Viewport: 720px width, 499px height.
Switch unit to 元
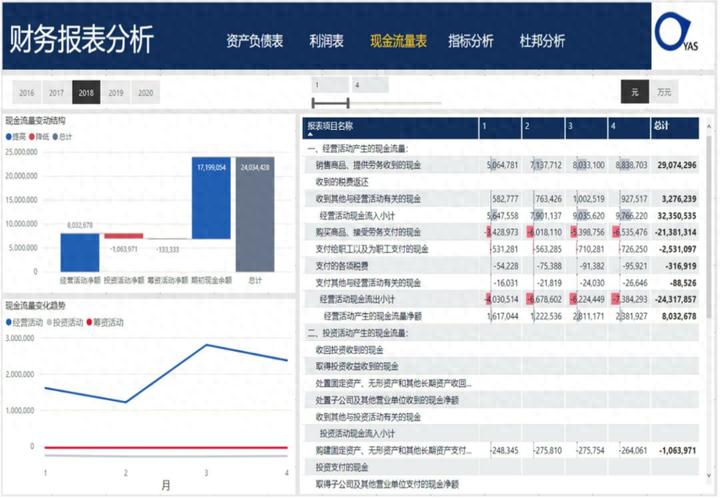pyautogui.click(x=635, y=92)
